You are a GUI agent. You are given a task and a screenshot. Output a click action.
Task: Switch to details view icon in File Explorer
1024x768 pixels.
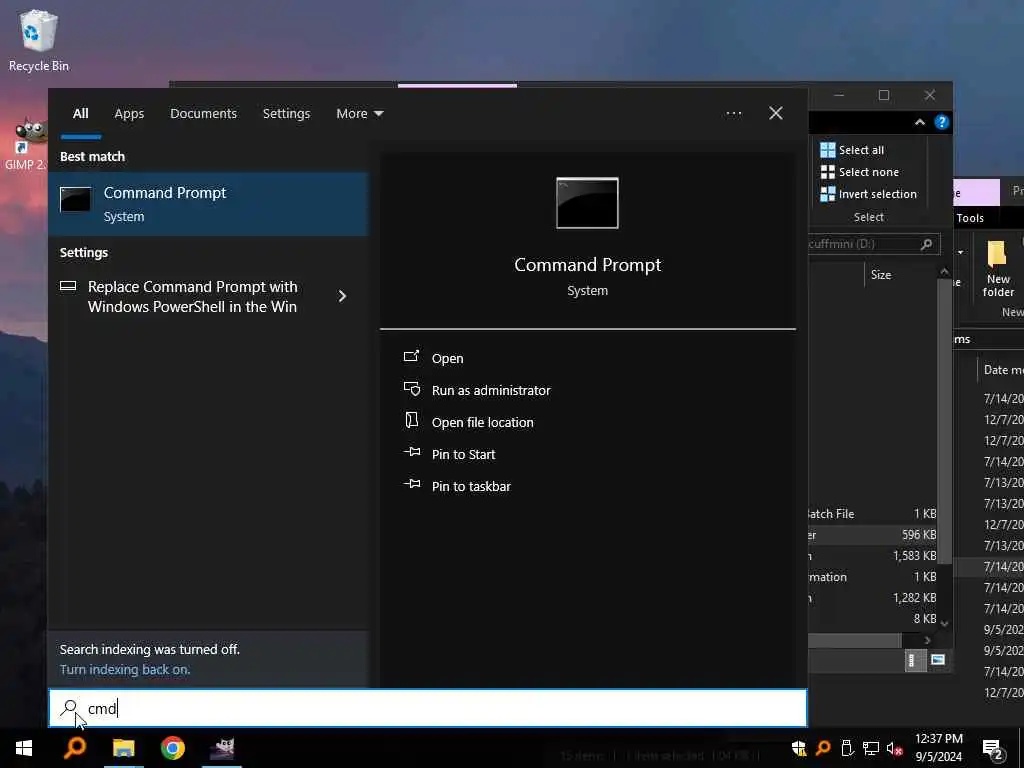(914, 660)
